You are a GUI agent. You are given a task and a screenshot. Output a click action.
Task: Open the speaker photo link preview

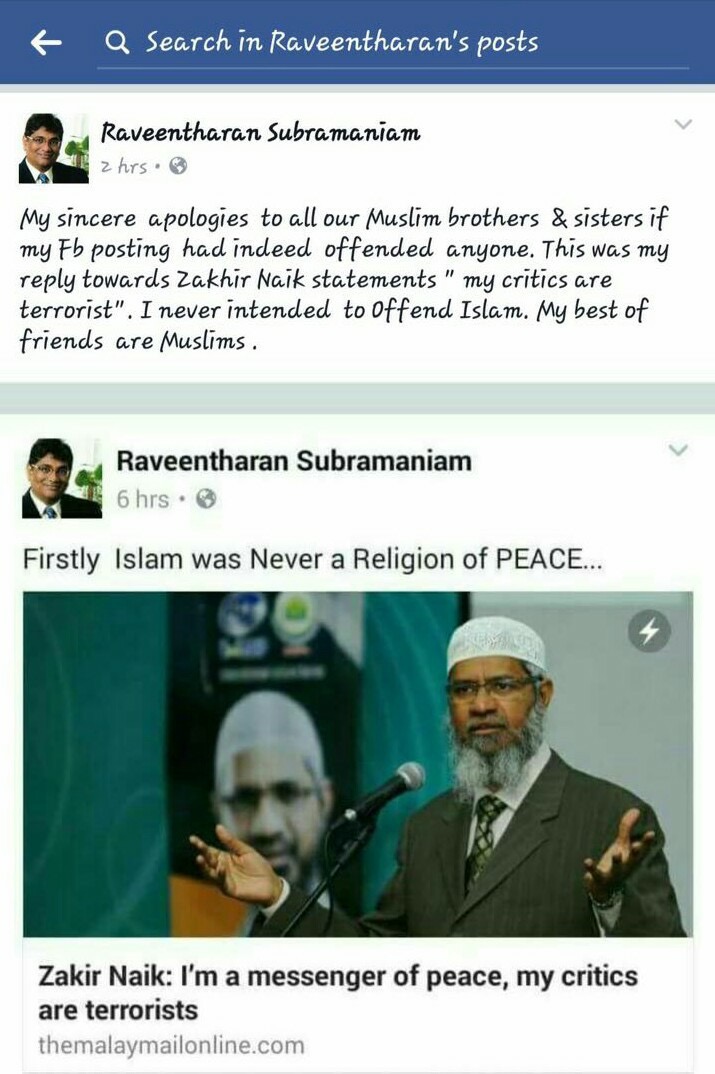pyautogui.click(x=358, y=764)
